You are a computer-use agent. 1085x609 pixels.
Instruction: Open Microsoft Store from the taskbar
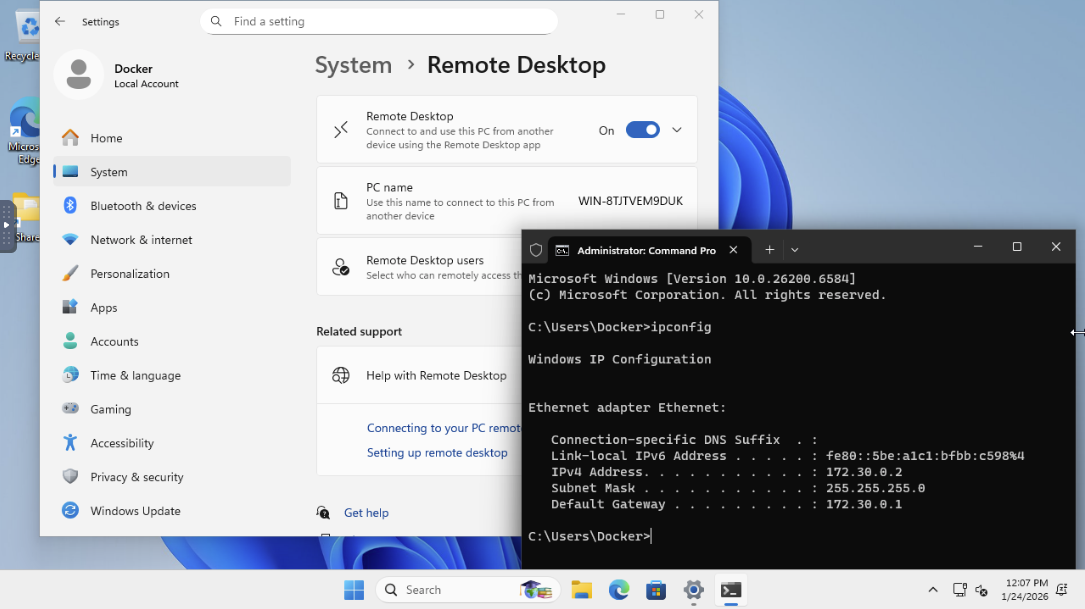(x=655, y=590)
